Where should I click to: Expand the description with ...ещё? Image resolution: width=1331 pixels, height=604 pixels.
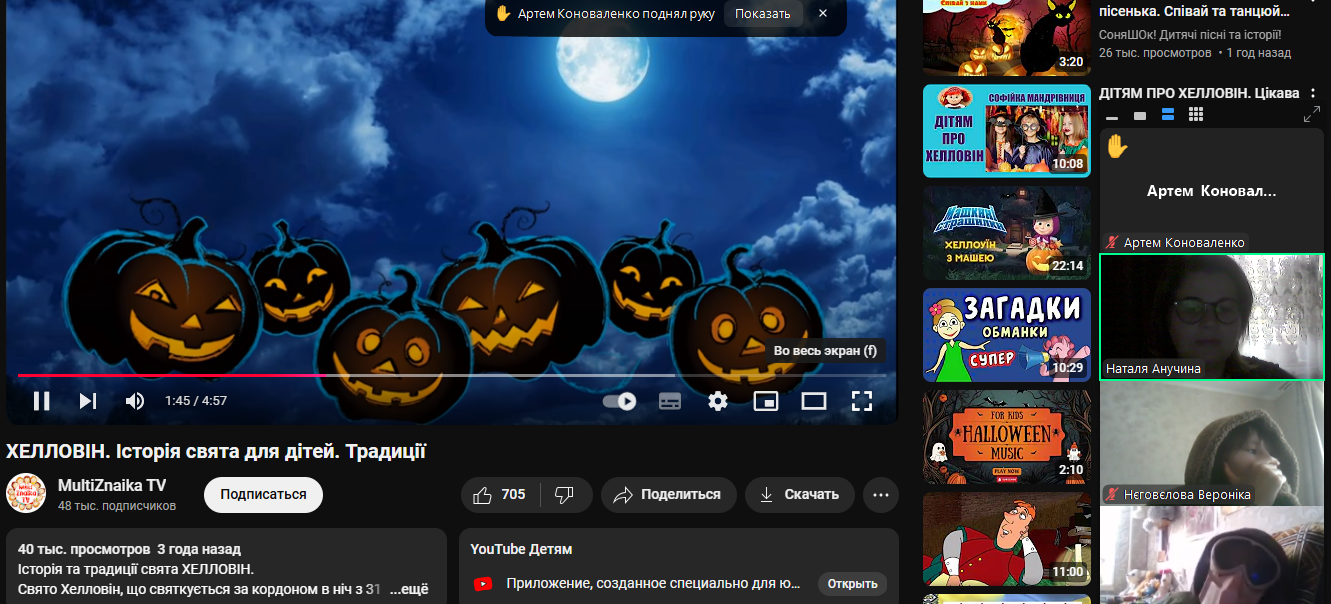click(x=408, y=589)
